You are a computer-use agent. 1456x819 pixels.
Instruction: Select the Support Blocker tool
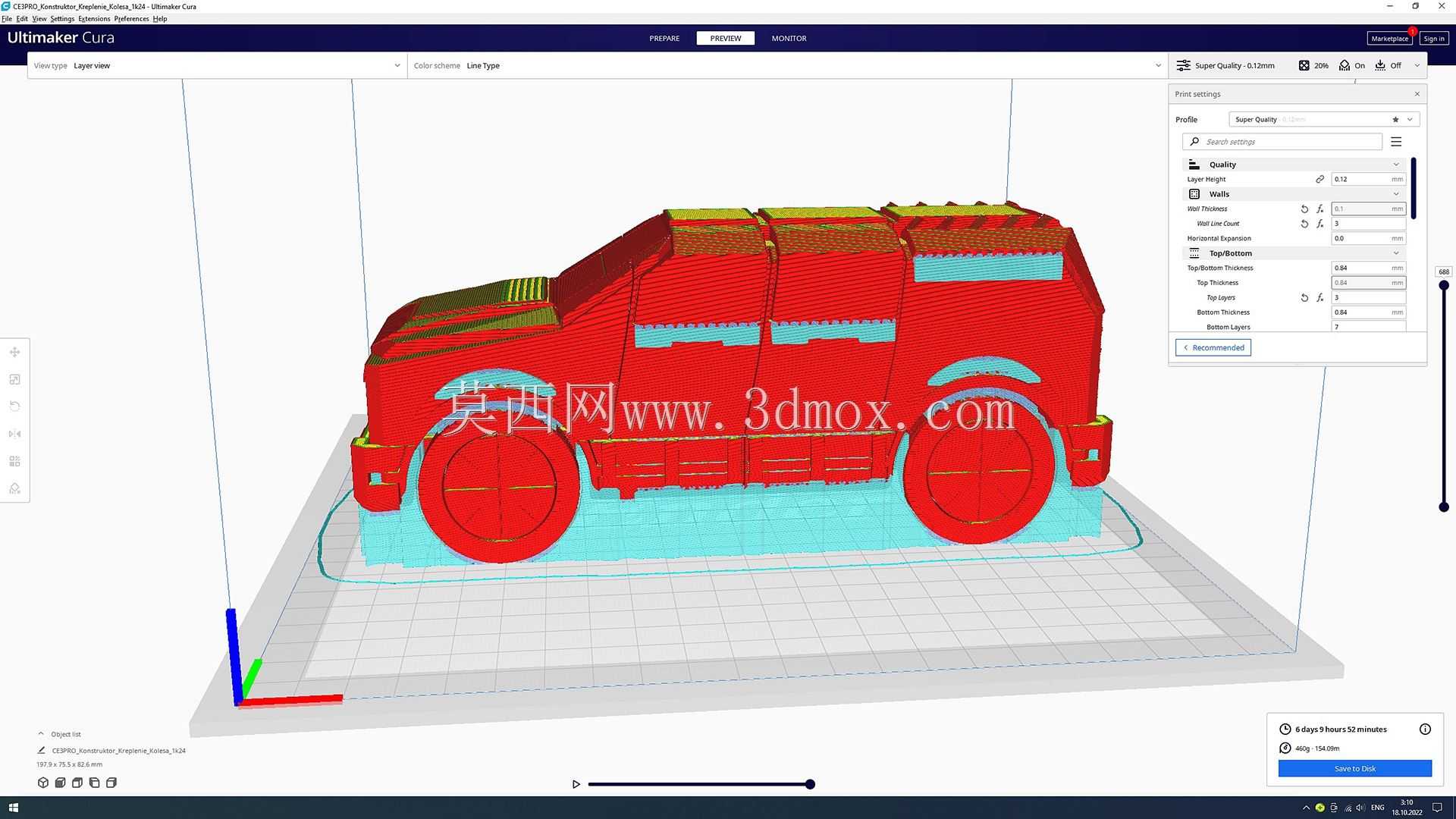point(14,488)
